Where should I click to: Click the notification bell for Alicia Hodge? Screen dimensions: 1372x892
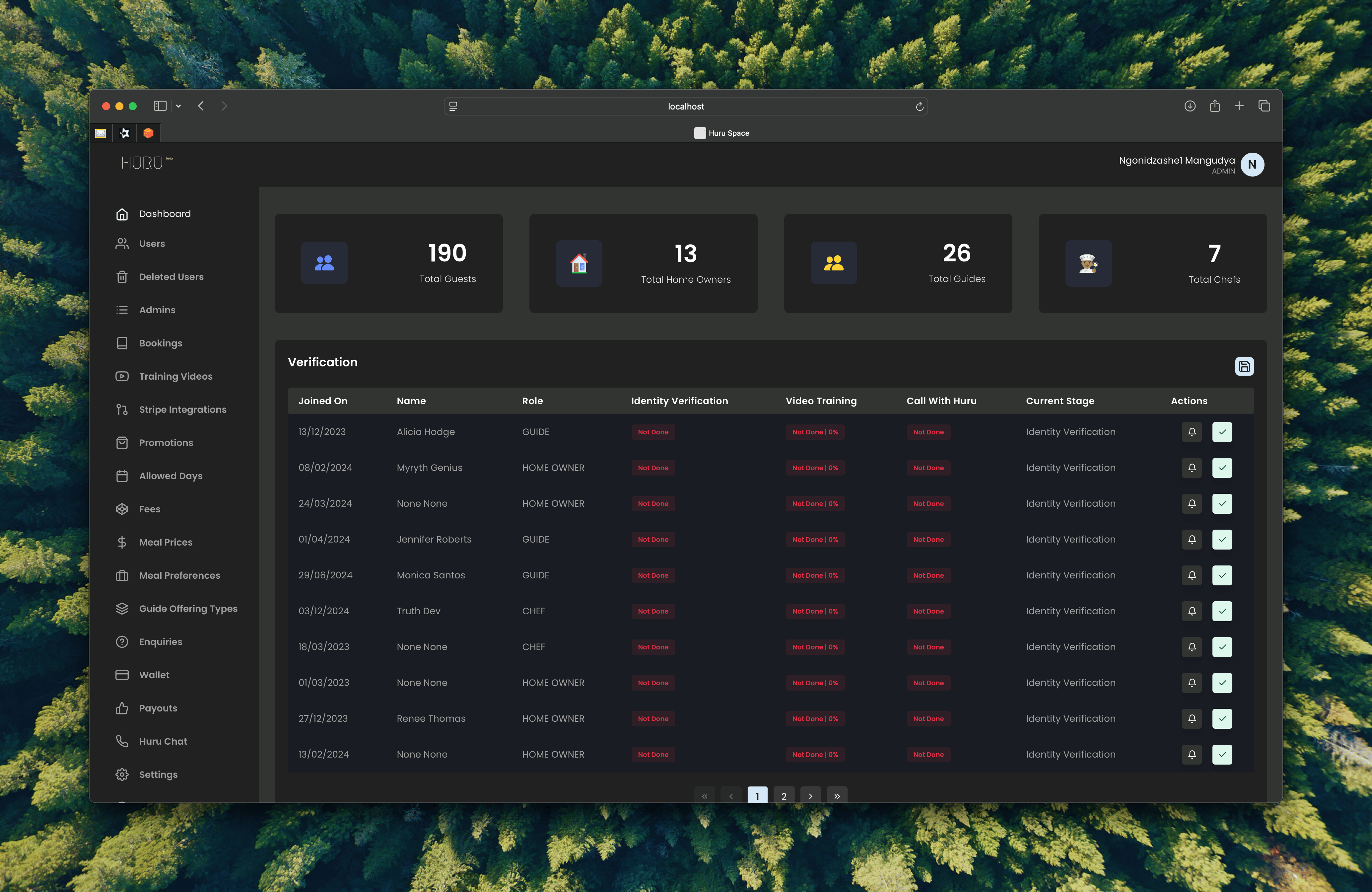coord(1192,432)
